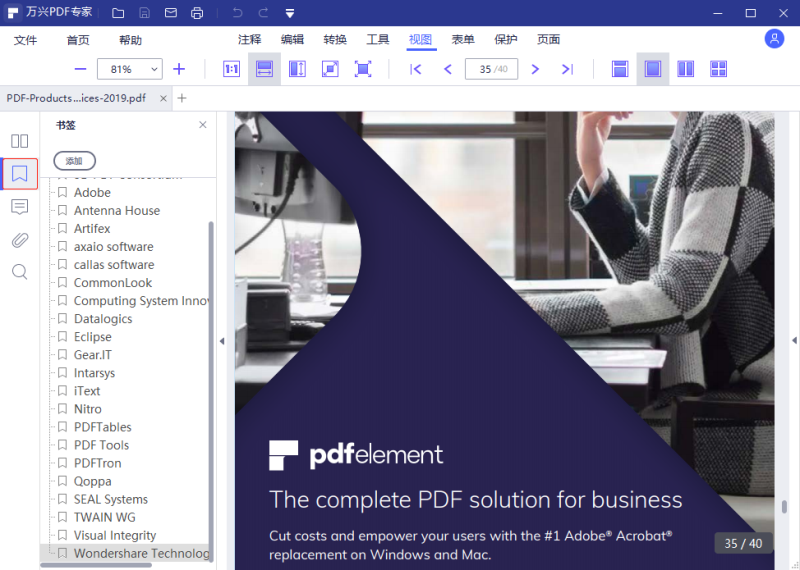This screenshot has width=800, height=570.
Task: Select single page scrolling layout
Action: click(x=620, y=69)
